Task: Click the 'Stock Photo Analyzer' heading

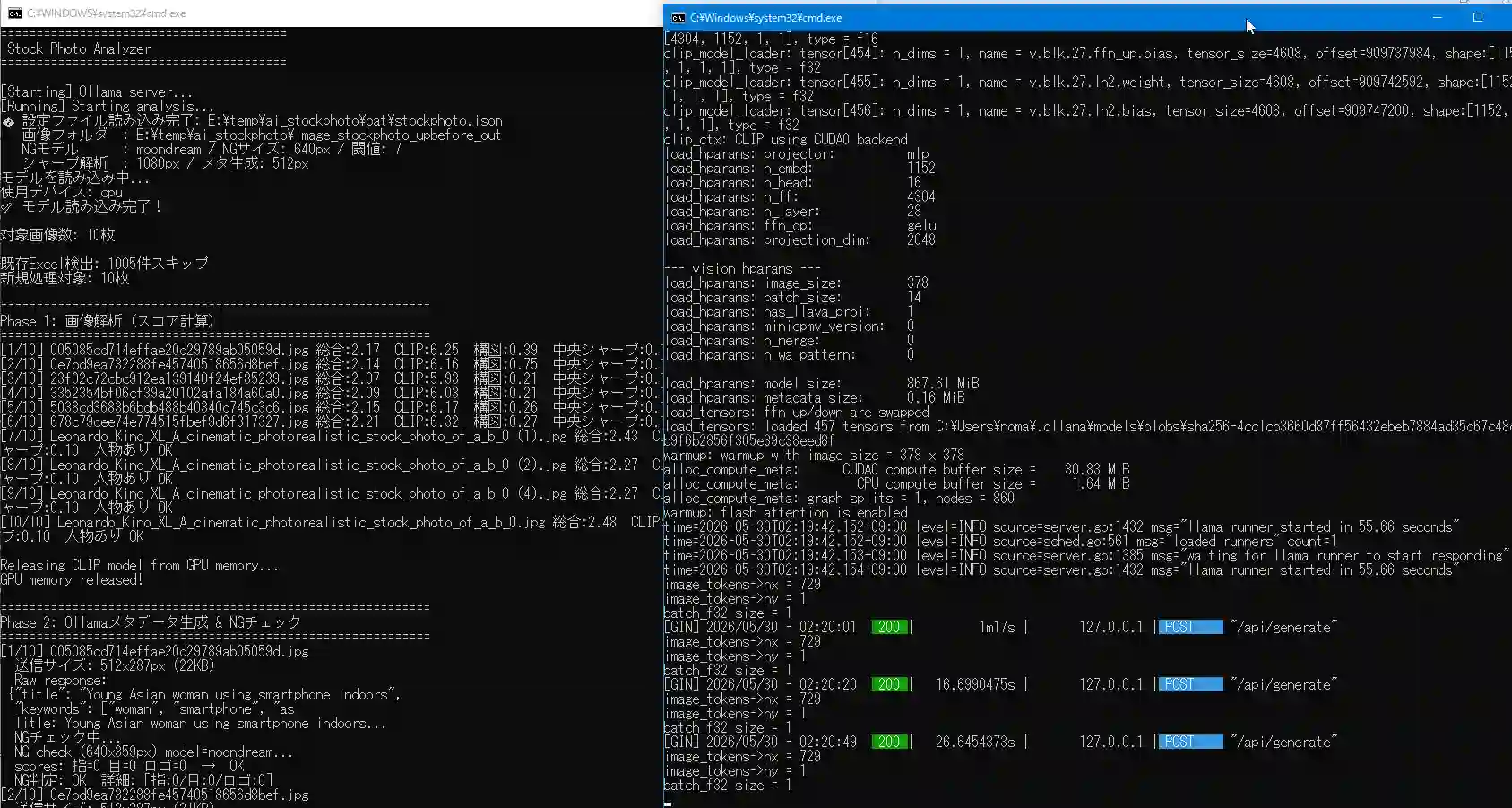Action: tap(79, 48)
